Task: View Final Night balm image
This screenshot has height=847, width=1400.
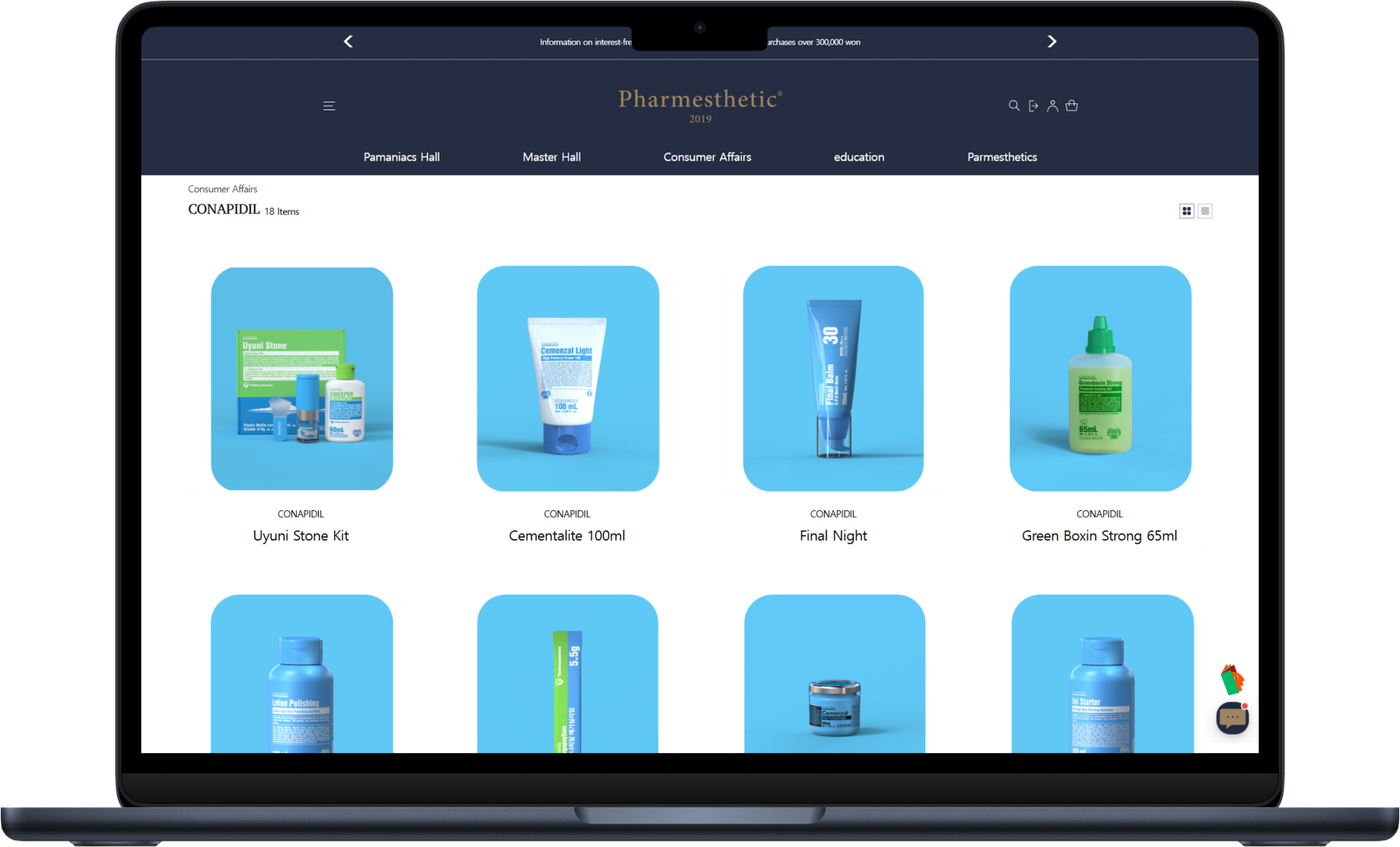Action: coord(834,379)
